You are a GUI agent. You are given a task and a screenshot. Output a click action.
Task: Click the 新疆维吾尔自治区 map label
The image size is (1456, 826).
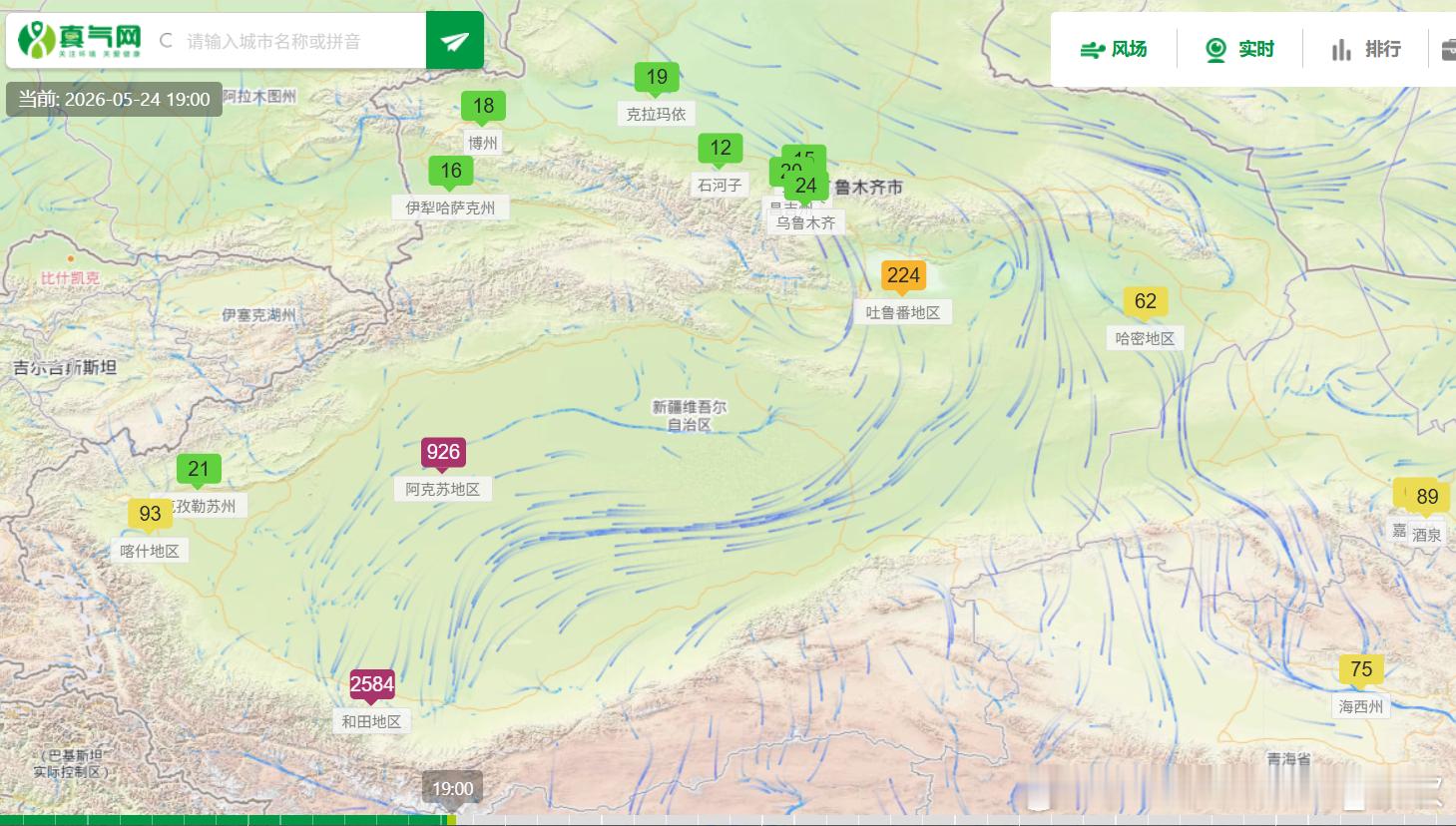pyautogui.click(x=690, y=416)
